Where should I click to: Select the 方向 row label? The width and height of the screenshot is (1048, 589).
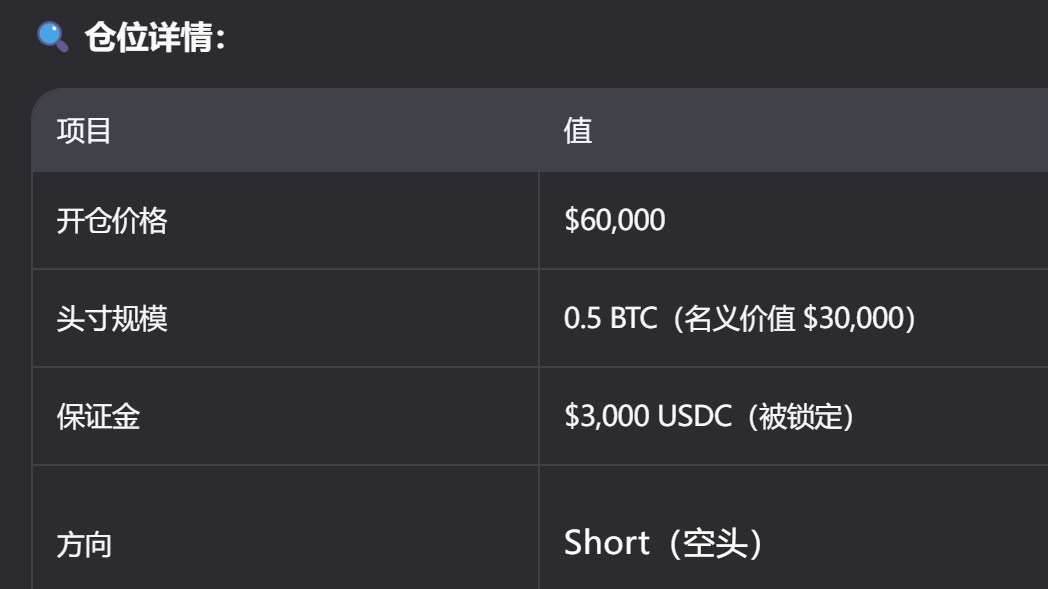(84, 546)
